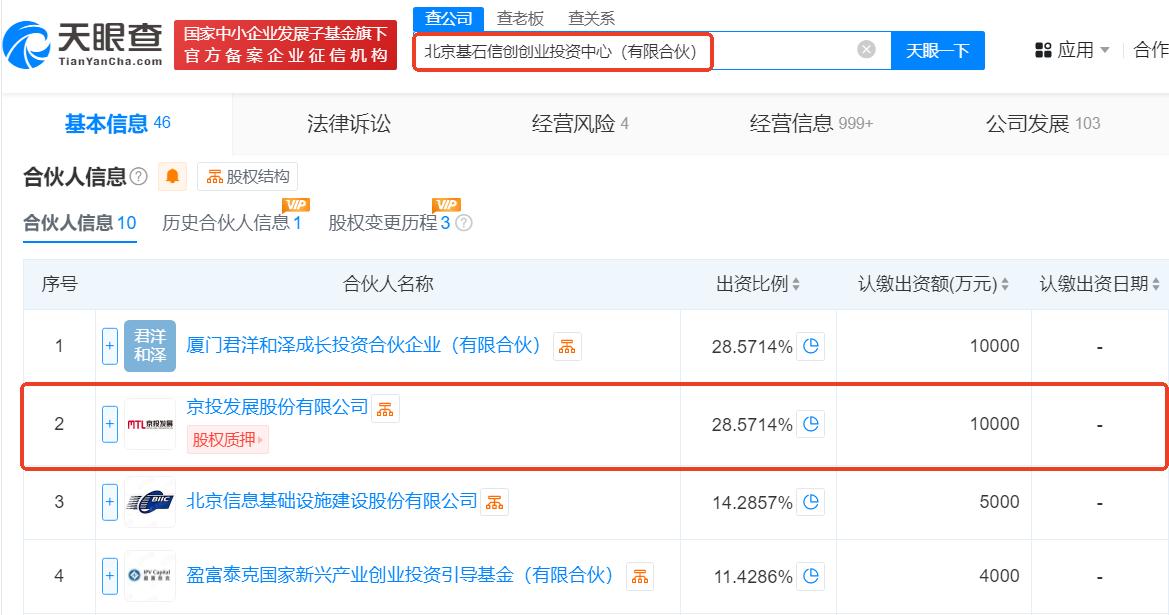The image size is (1169, 615).
Task: Open pie chart icon beside row 1's 28.5714%
Action: coord(810,346)
